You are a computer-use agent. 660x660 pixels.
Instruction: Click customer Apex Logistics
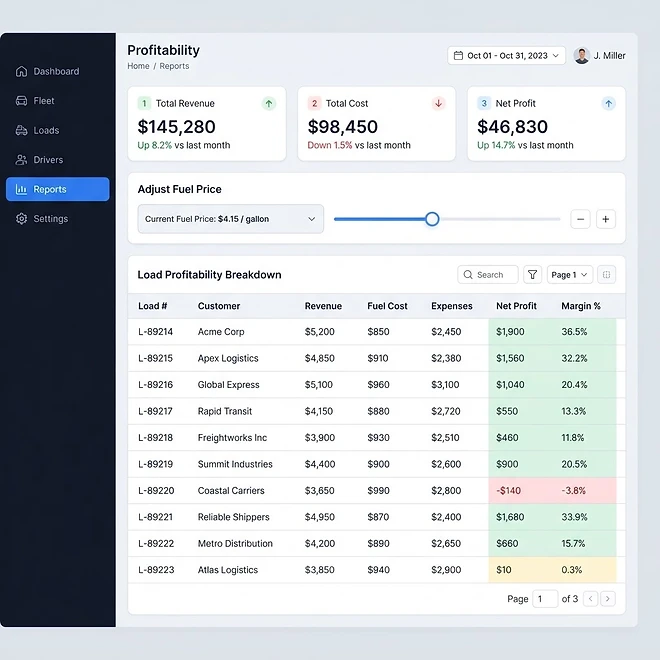point(228,358)
